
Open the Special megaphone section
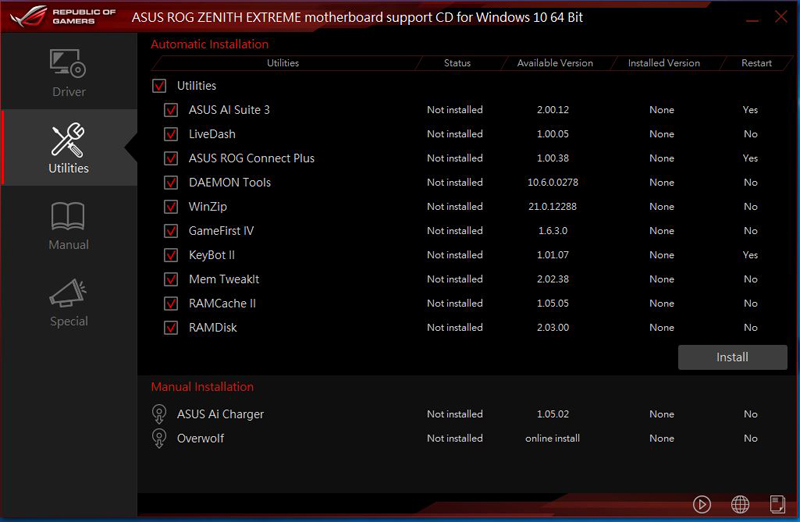pyautogui.click(x=68, y=302)
